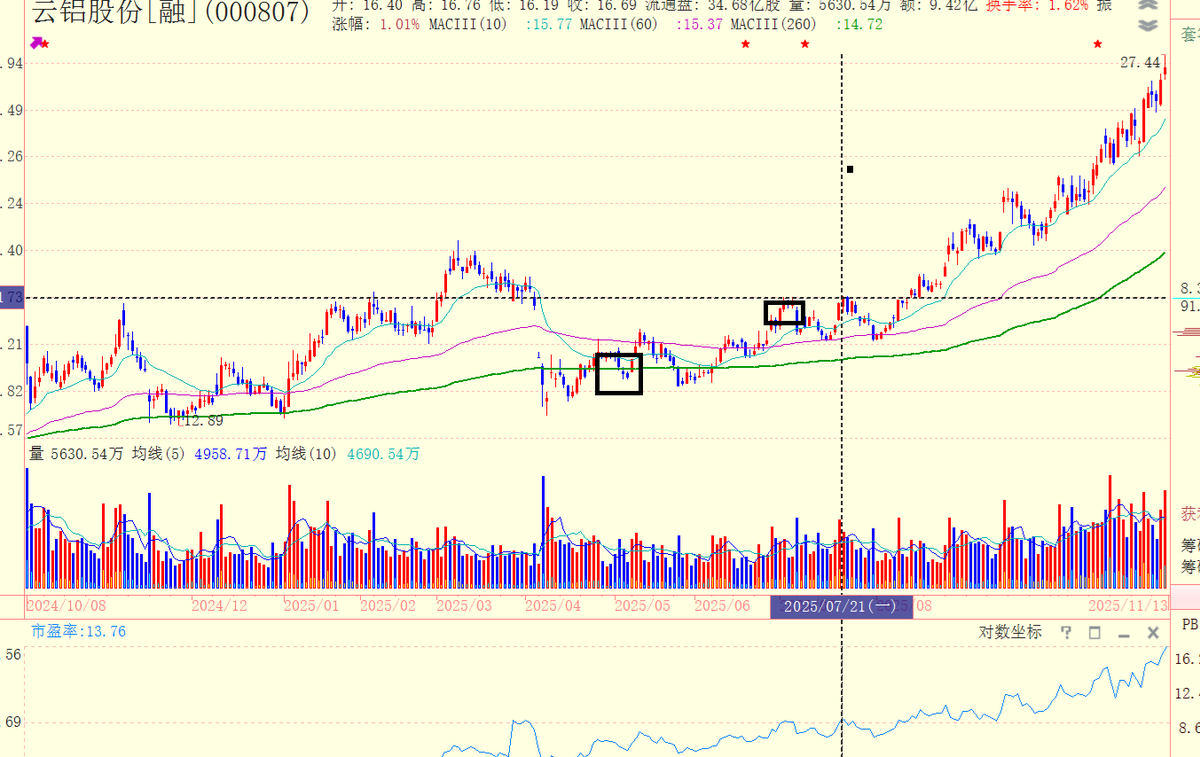Click the highlighted crosshair price tag on the left axis
This screenshot has width=1200, height=757.
coord(12,297)
